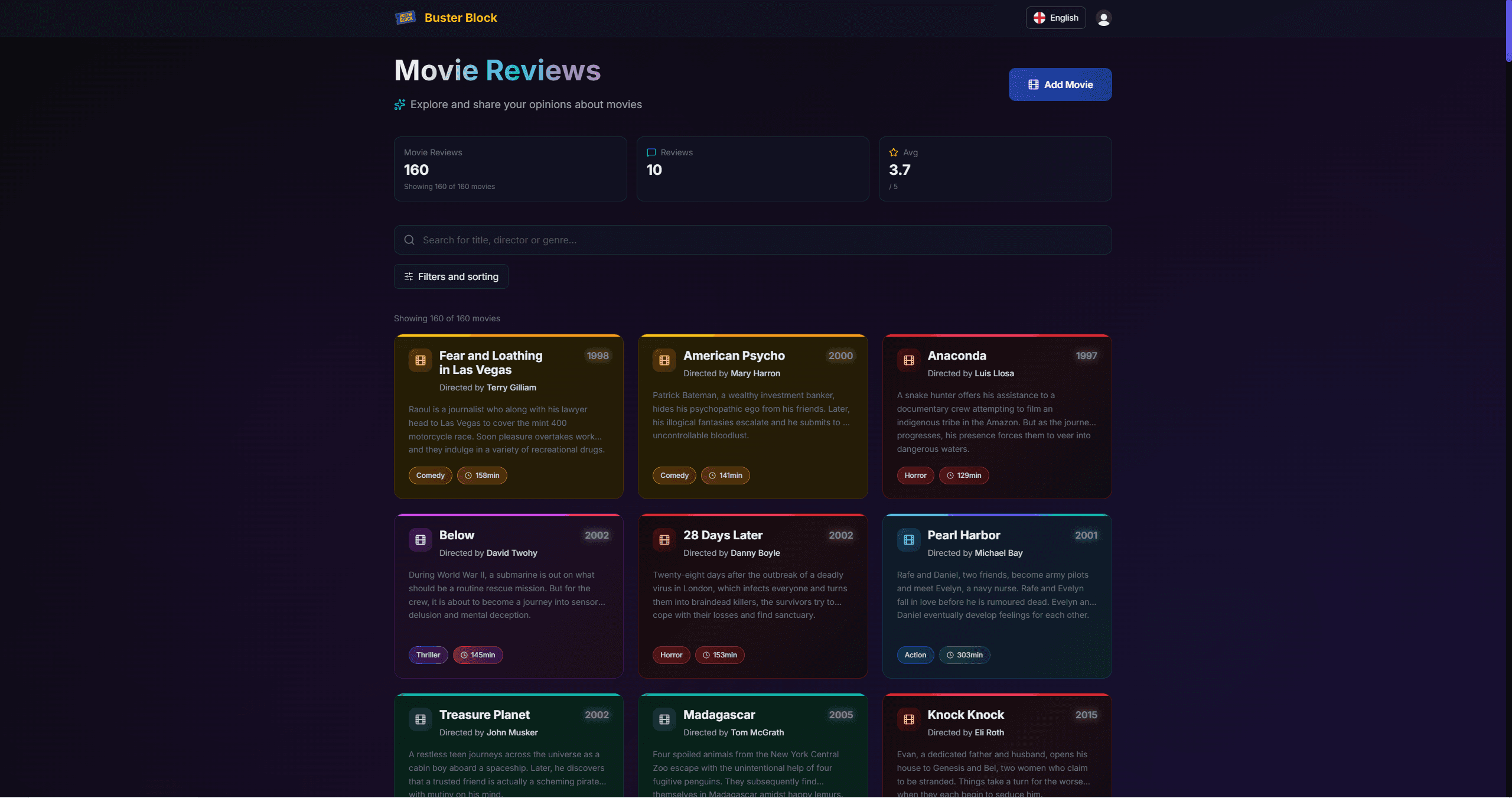Select the Thriller tag on Below card
Viewport: 1512px width, 798px height.
coord(428,655)
